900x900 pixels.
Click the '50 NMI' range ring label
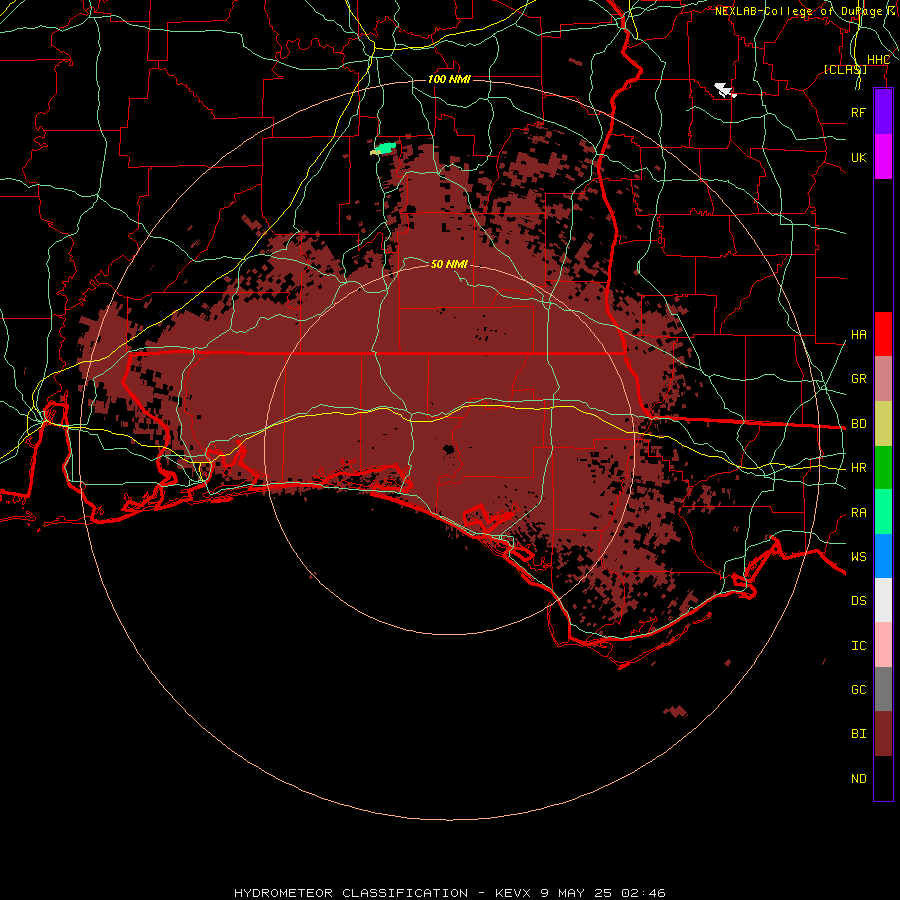[449, 264]
